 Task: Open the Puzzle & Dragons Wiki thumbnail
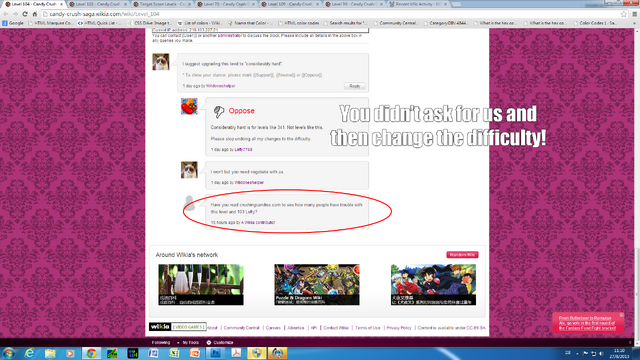pos(317,284)
